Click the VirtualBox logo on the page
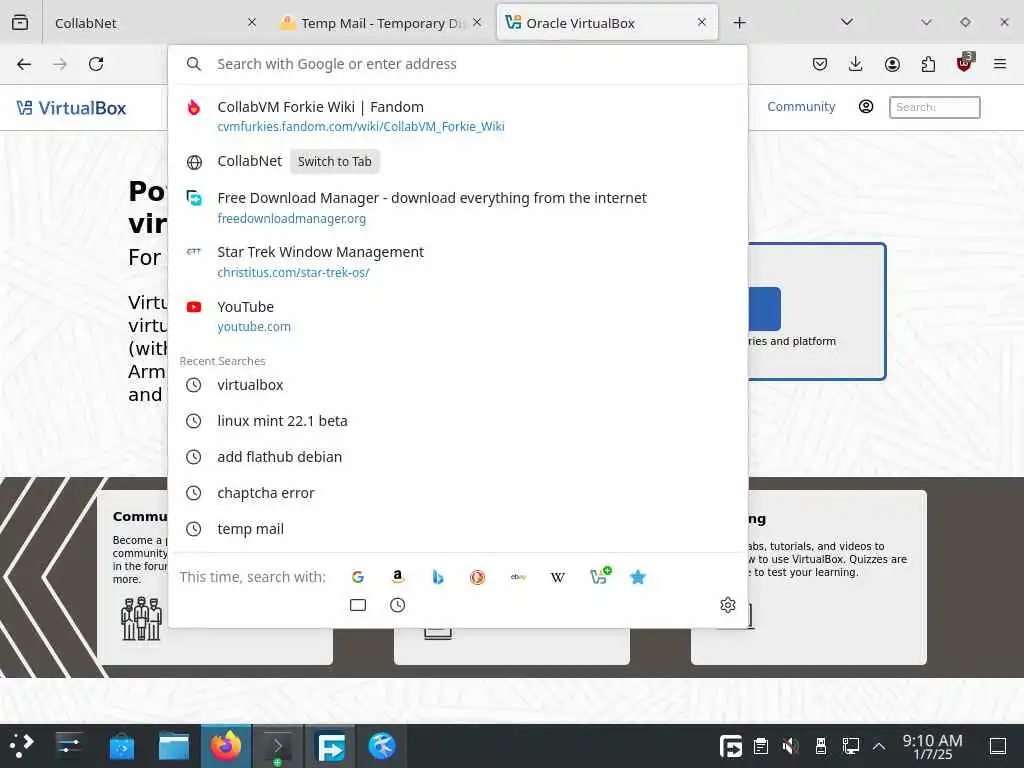This screenshot has width=1024, height=768. click(x=71, y=108)
